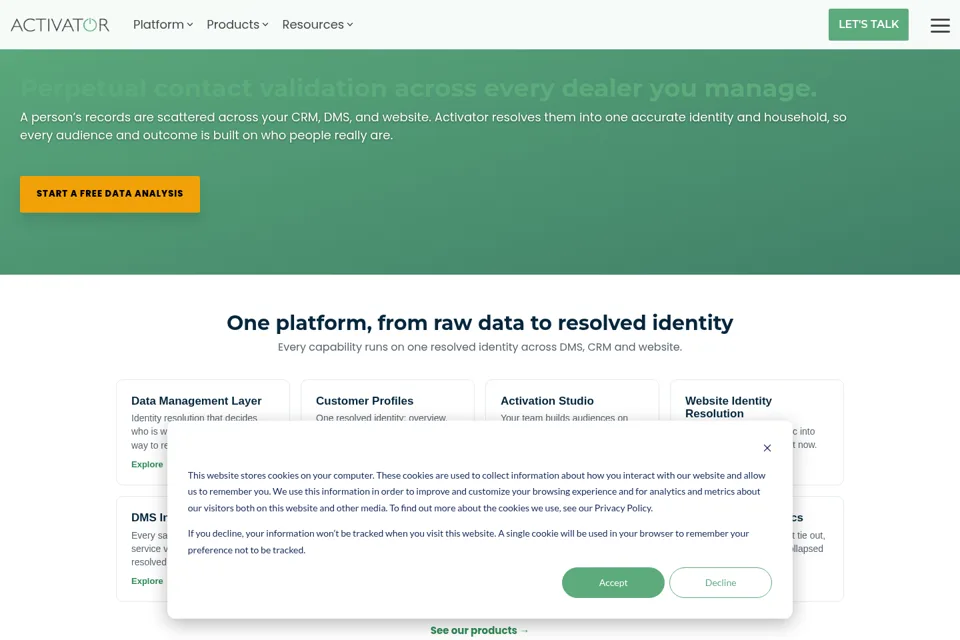960x640 pixels.
Task: Accept cookies in the banner
Action: click(x=613, y=582)
